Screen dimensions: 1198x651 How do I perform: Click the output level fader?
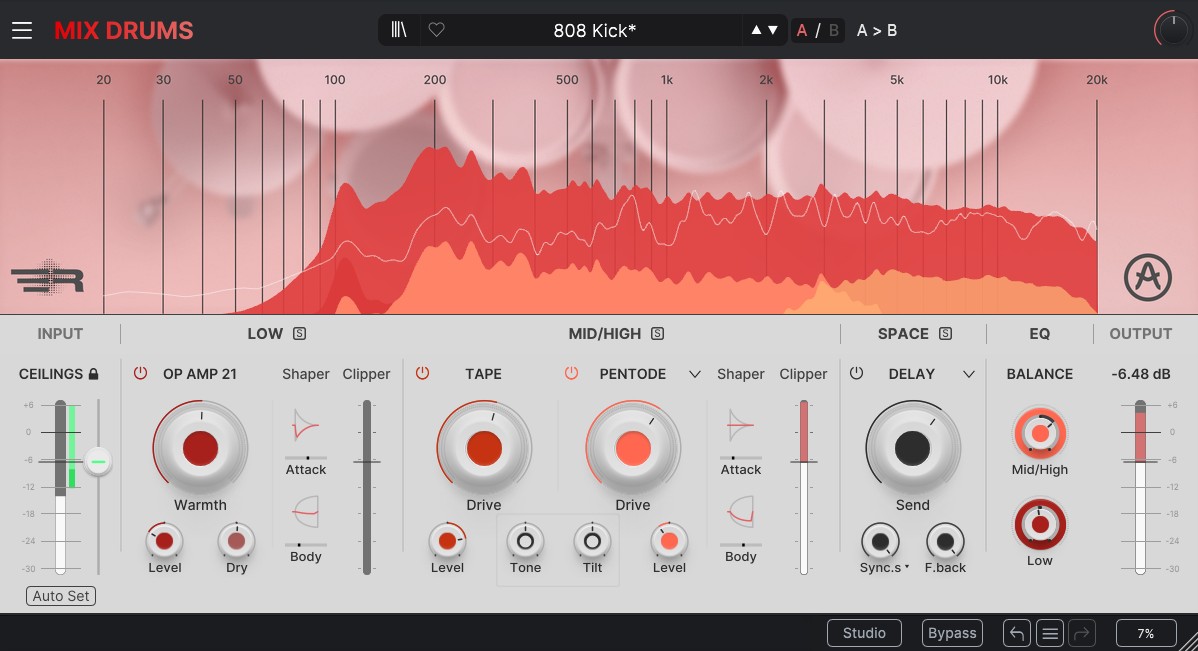(x=1140, y=487)
